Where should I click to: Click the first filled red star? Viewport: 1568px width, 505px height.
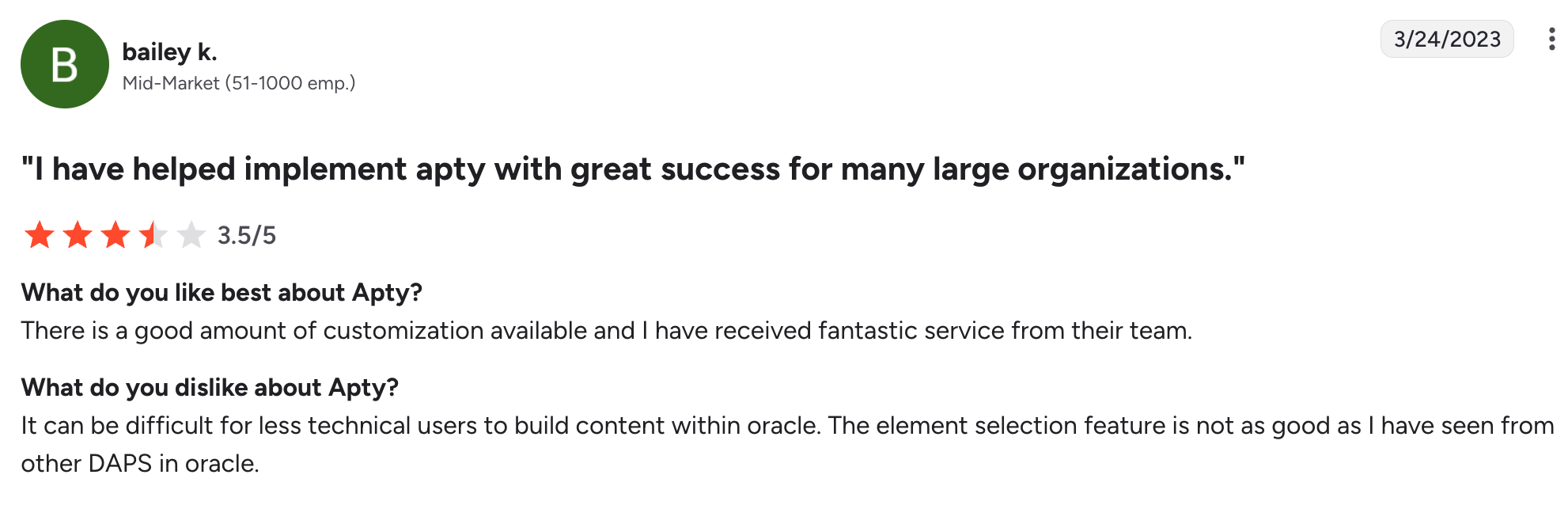tap(40, 235)
